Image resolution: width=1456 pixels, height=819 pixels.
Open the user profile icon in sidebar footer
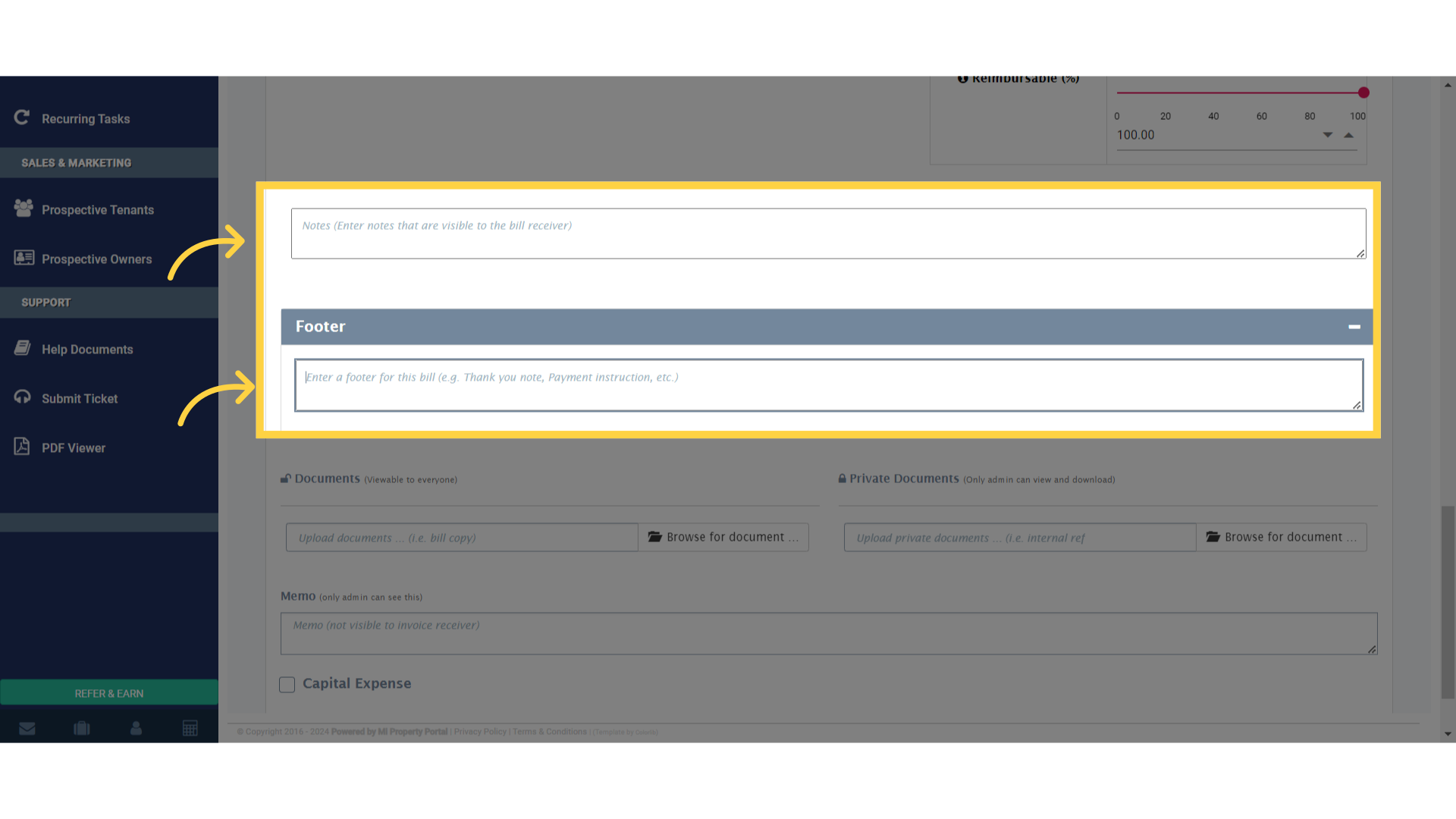[136, 729]
